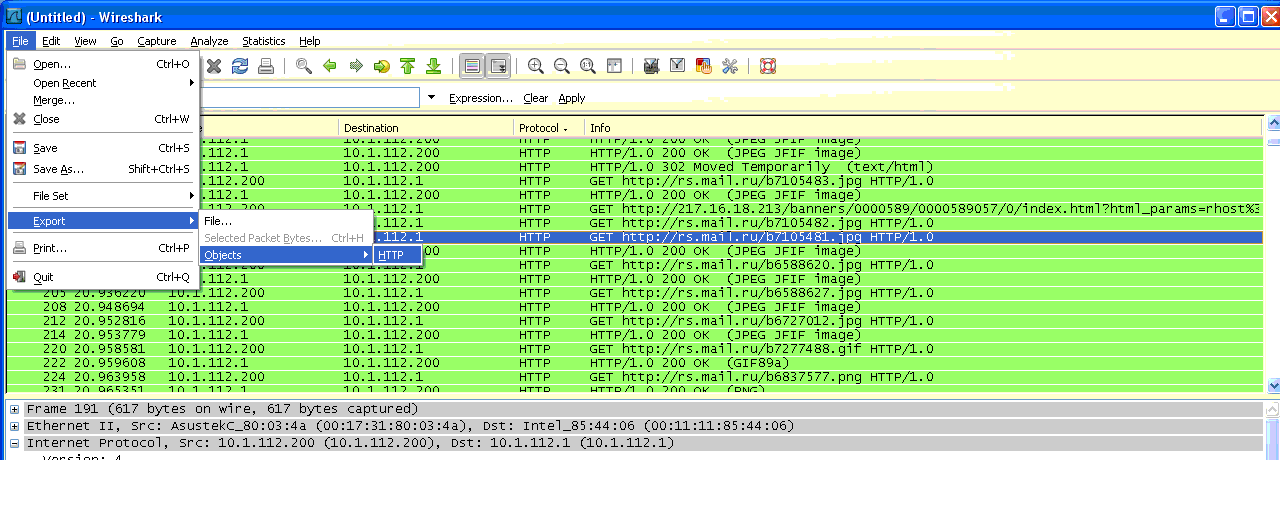1280x512 pixels.
Task: Click the Find packet magnifier icon
Action: click(x=303, y=66)
